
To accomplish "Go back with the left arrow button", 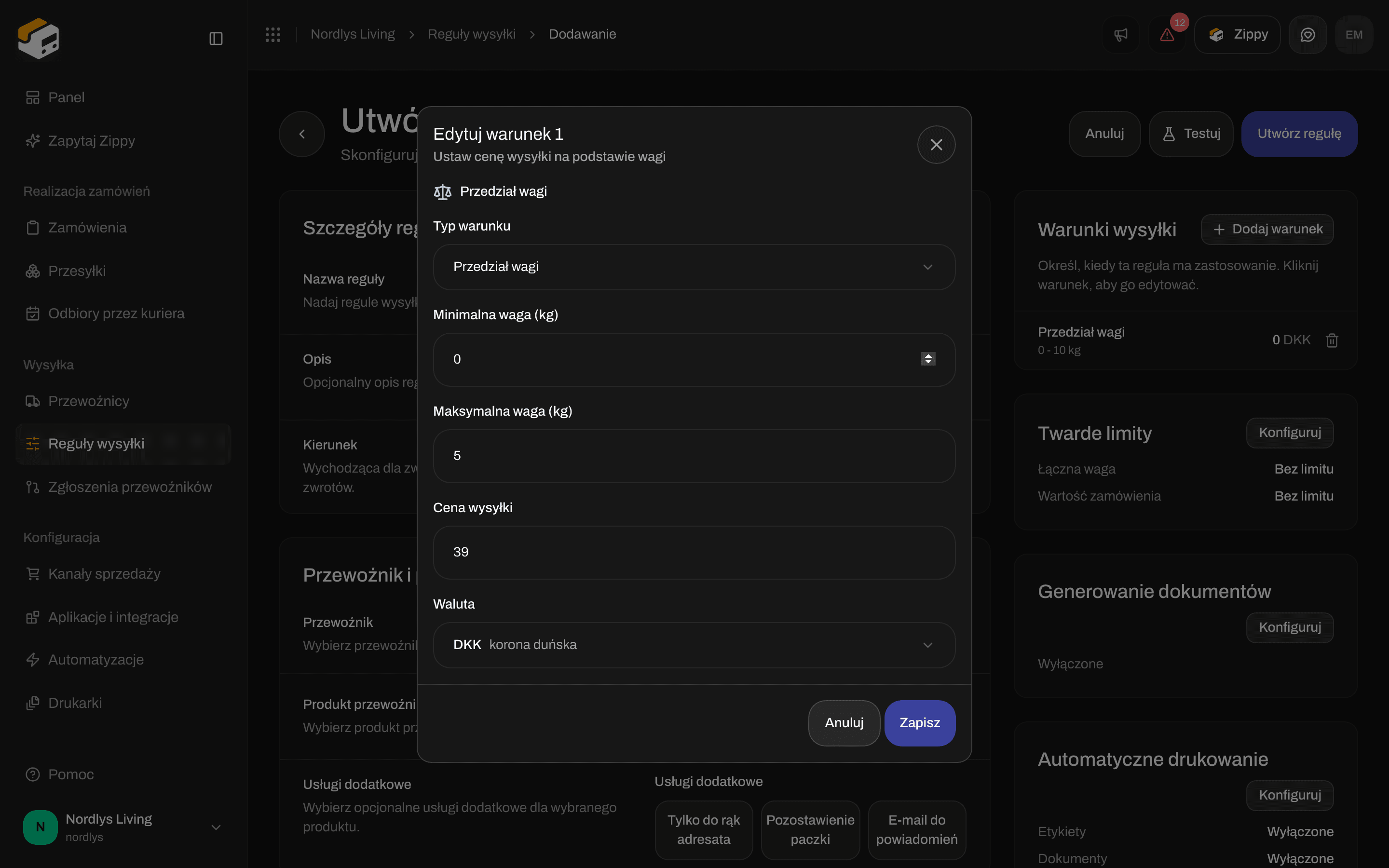I will click(302, 134).
